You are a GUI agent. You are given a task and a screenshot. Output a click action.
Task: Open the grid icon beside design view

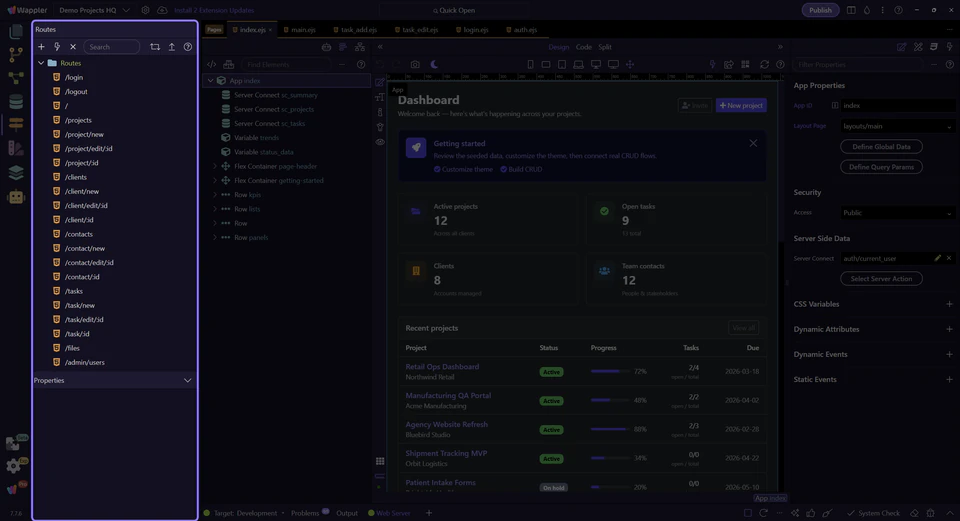(380, 461)
